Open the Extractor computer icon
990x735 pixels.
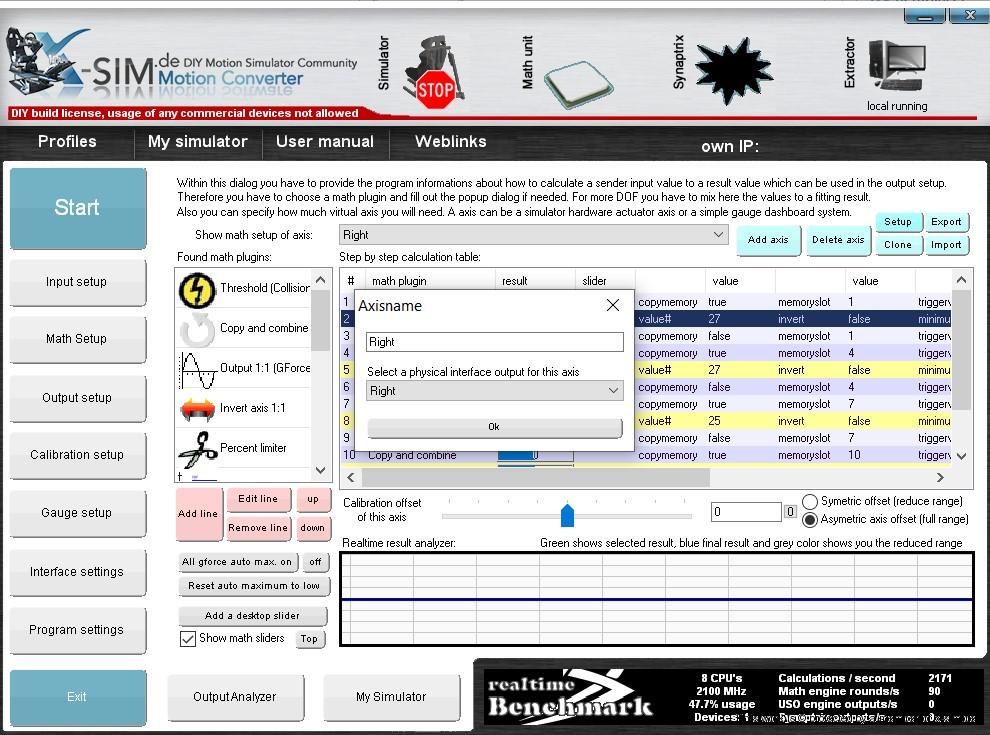click(x=897, y=65)
